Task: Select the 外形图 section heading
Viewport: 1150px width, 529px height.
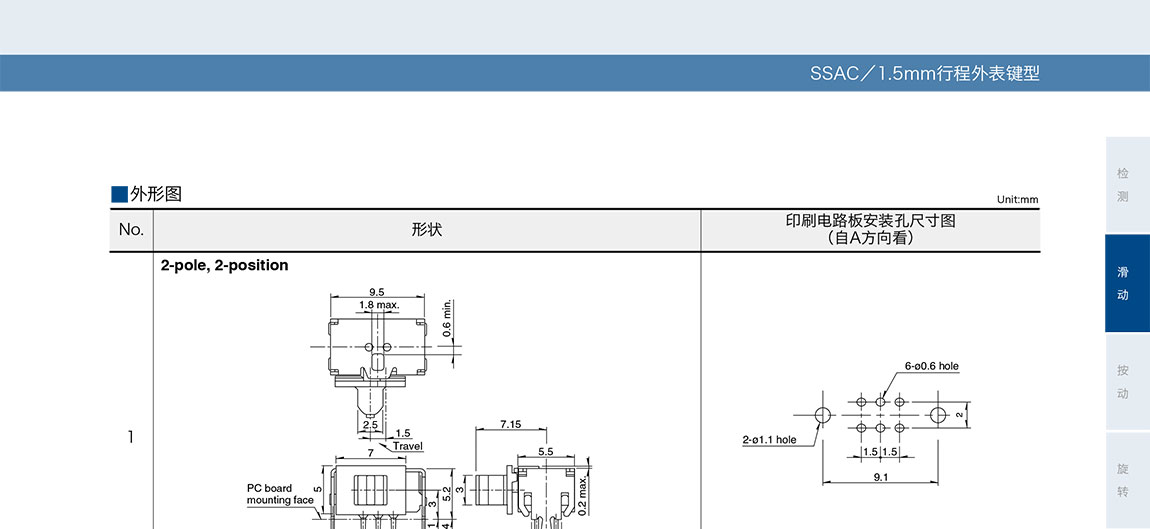Action: 156,194
